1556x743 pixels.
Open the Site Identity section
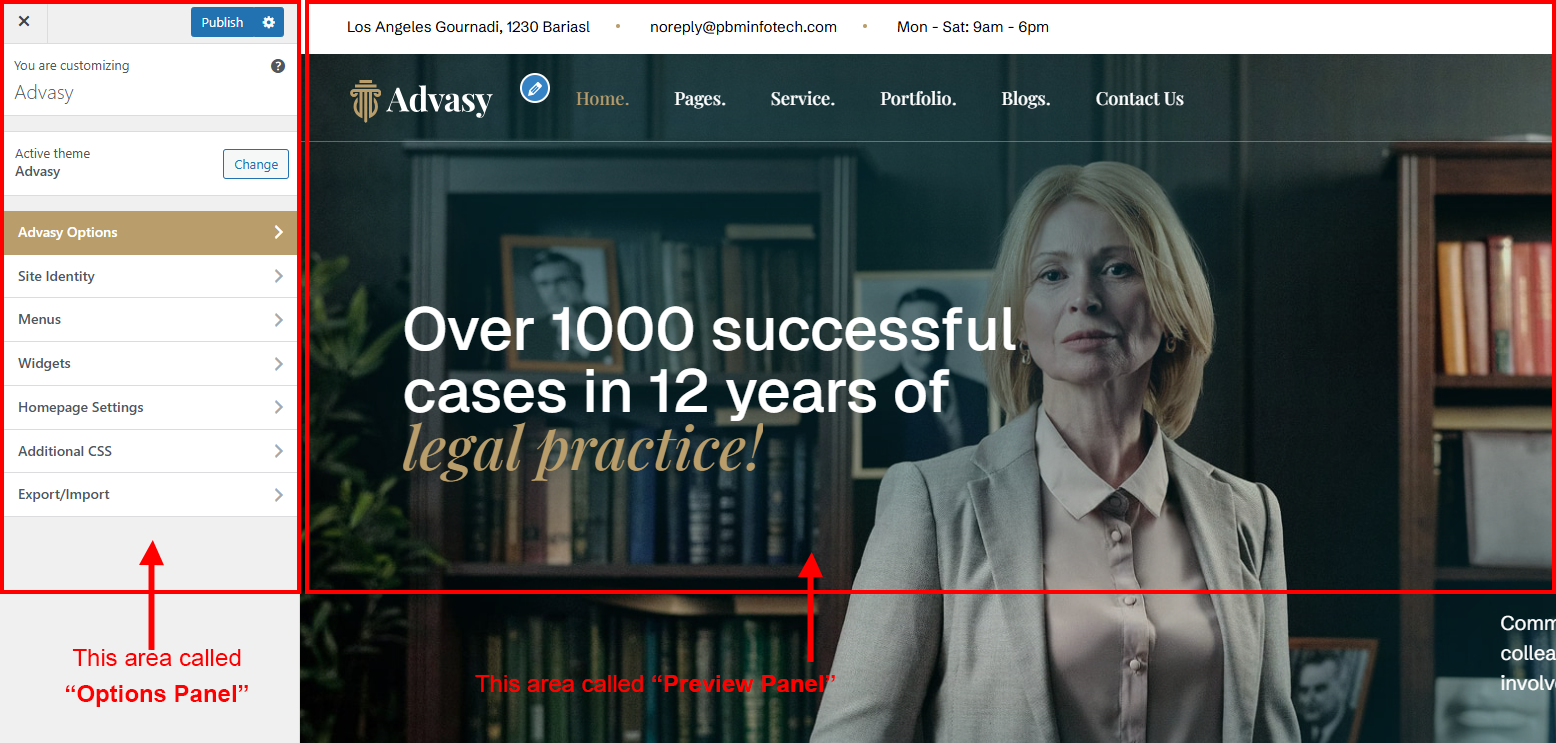tap(150, 276)
